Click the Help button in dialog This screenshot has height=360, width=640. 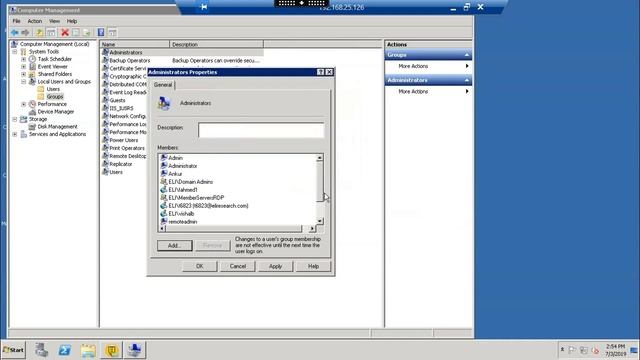click(313, 266)
